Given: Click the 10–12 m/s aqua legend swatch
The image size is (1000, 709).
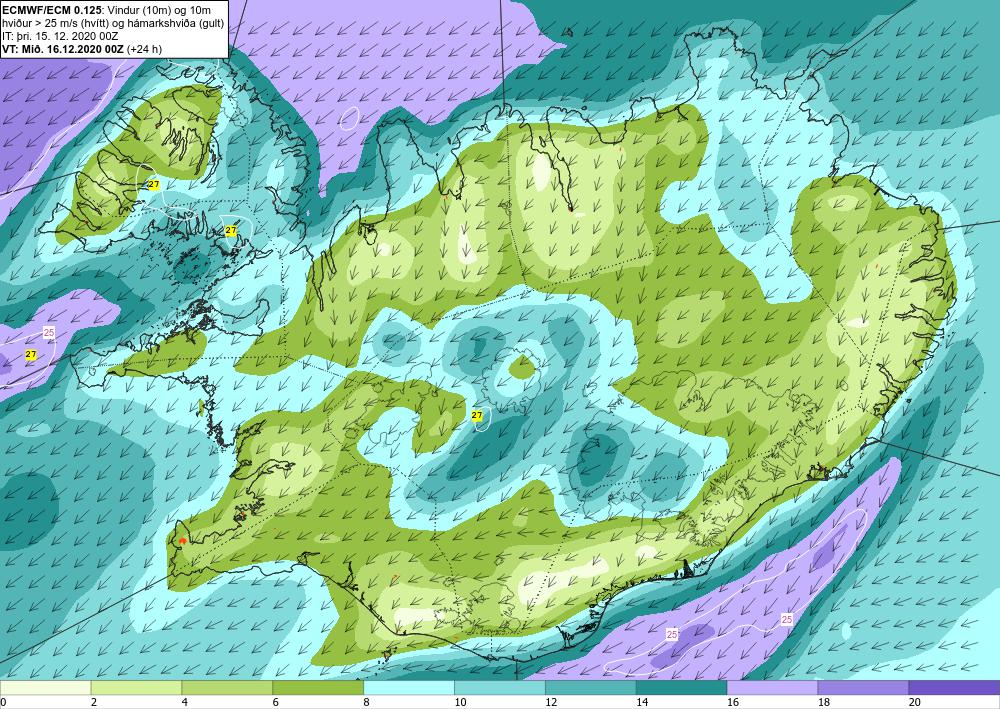Looking at the screenshot, I should point(499,688).
